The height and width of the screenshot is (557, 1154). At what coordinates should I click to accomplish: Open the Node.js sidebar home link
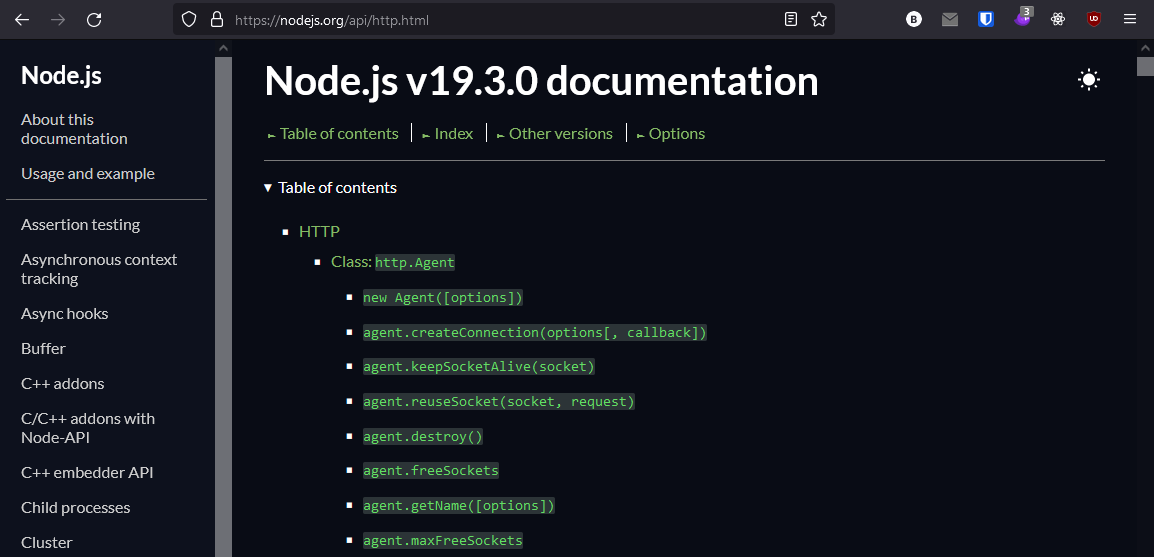pos(61,75)
